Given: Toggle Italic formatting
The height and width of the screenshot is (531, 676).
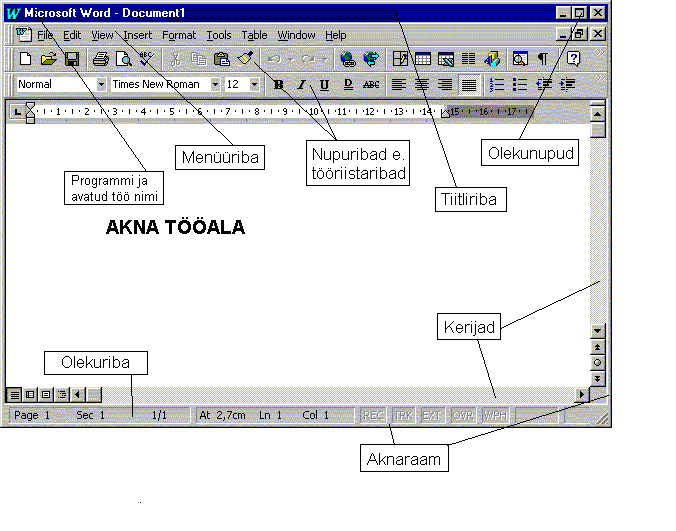Looking at the screenshot, I should [x=301, y=84].
